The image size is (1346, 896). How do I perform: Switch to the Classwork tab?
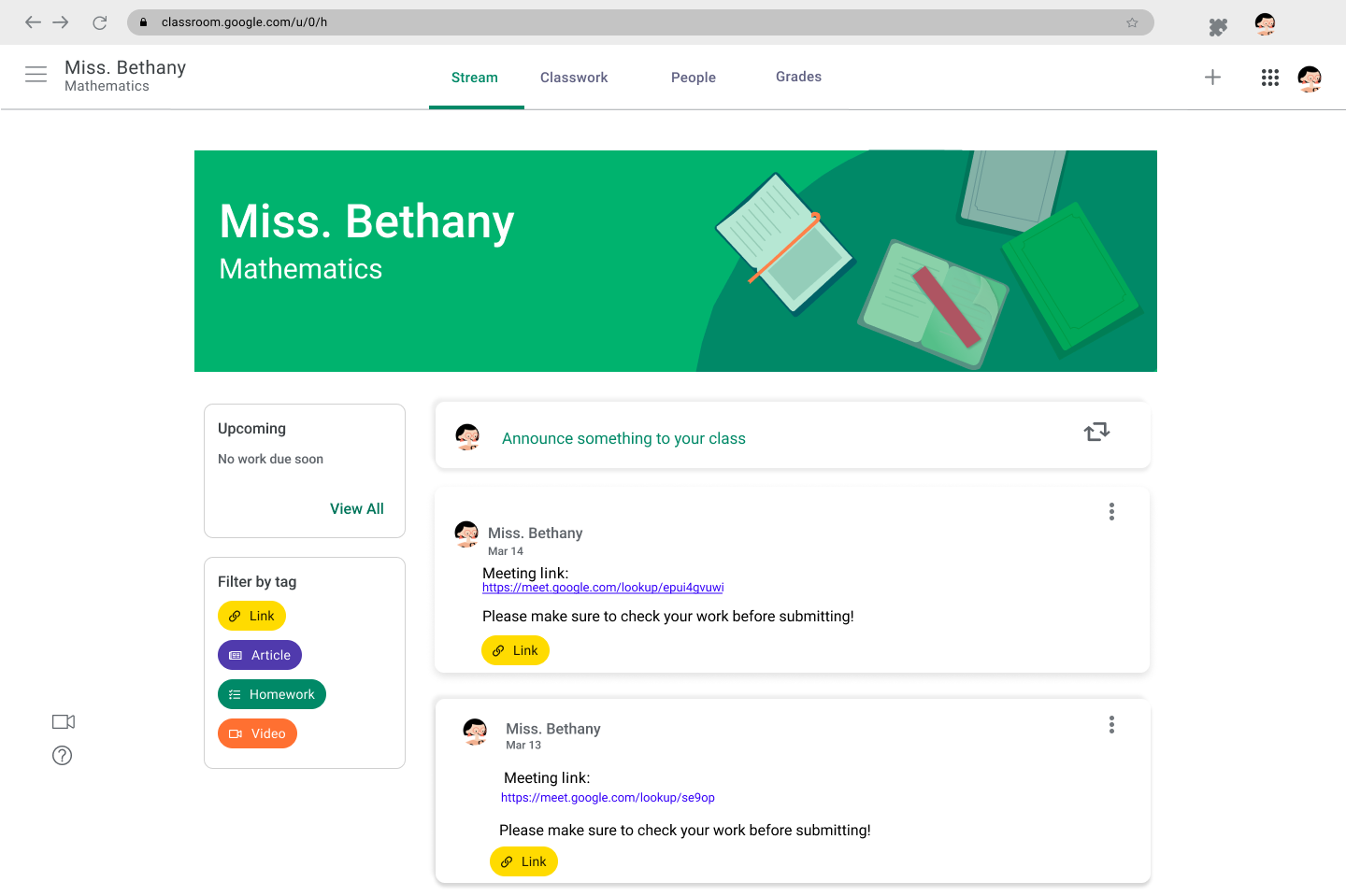(x=574, y=78)
